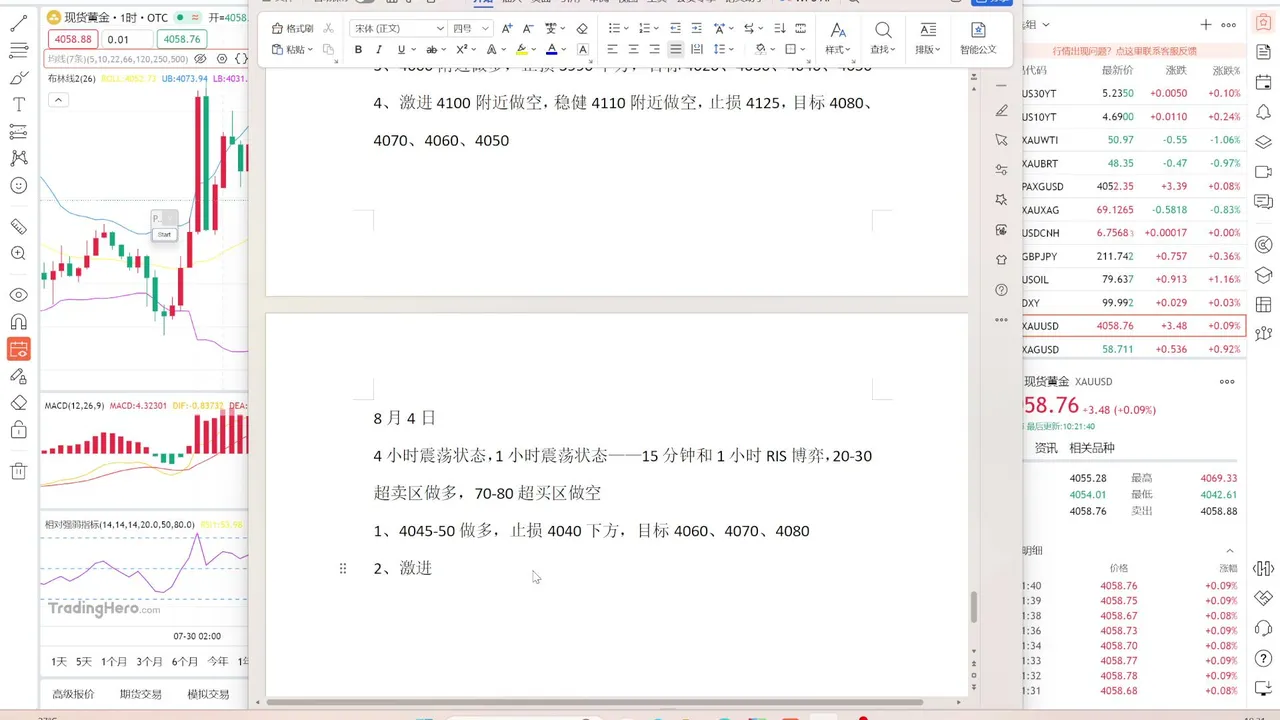Click the Format Painter (格式刷) button

pos(292,28)
